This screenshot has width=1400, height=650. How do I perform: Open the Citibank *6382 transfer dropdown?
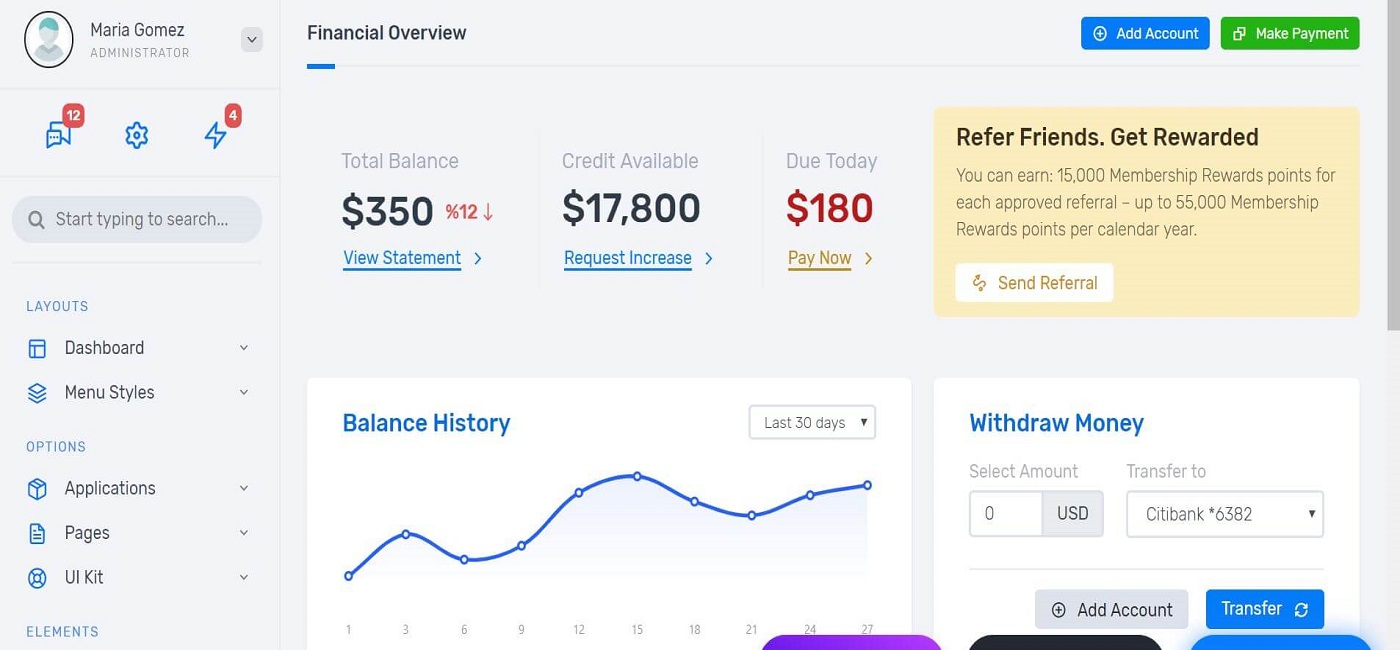coord(1225,514)
